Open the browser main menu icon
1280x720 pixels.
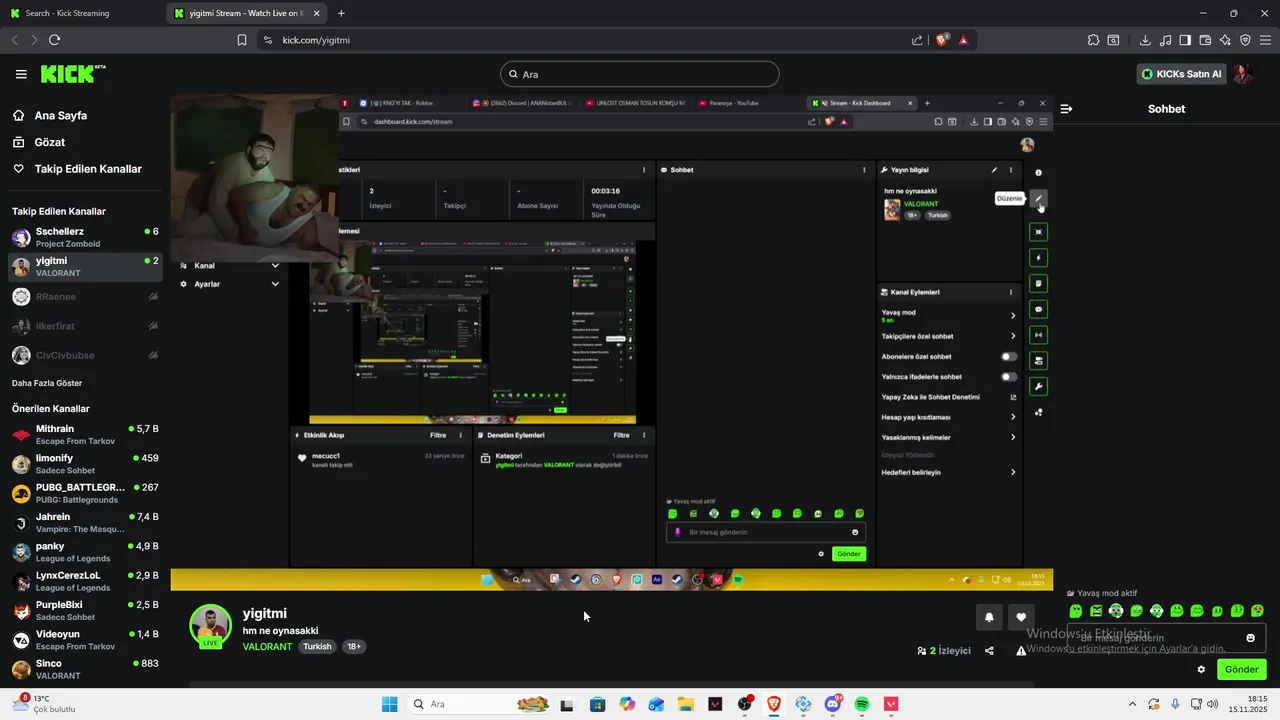click(1265, 40)
